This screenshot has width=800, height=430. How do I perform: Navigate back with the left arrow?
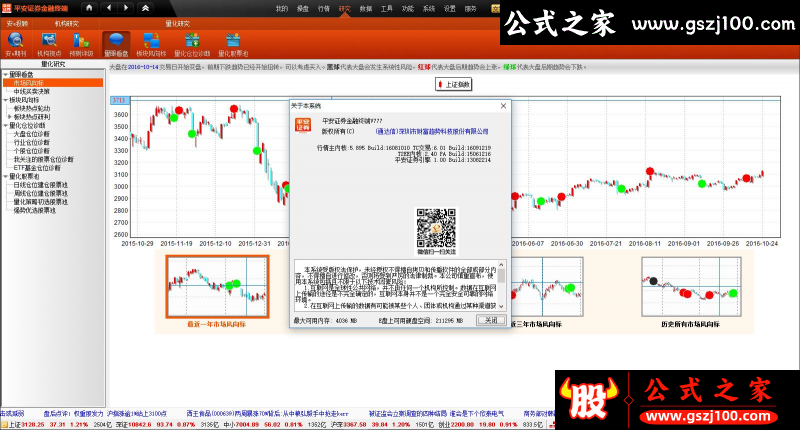(109, 8)
